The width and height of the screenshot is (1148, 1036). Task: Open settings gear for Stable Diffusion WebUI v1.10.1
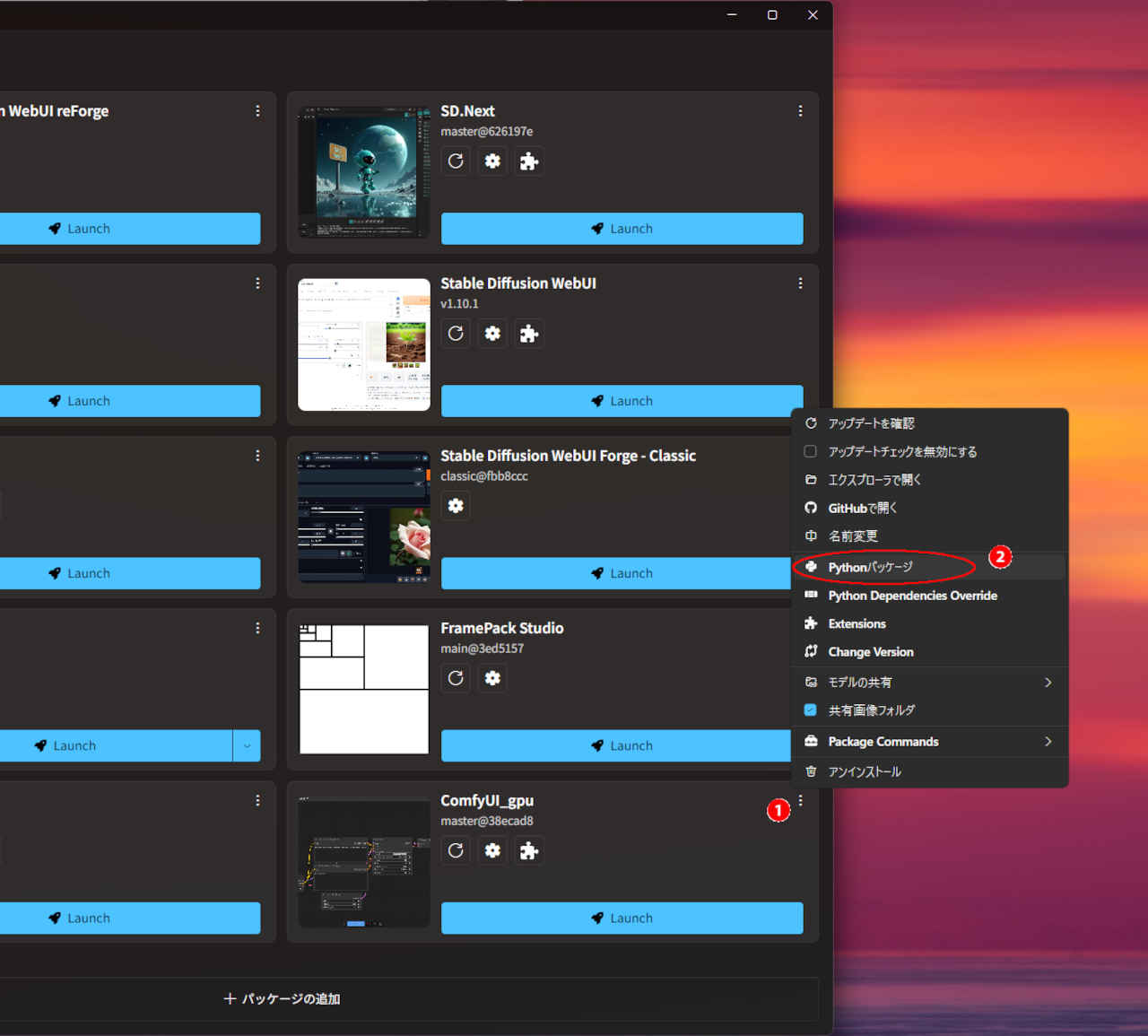tap(492, 334)
